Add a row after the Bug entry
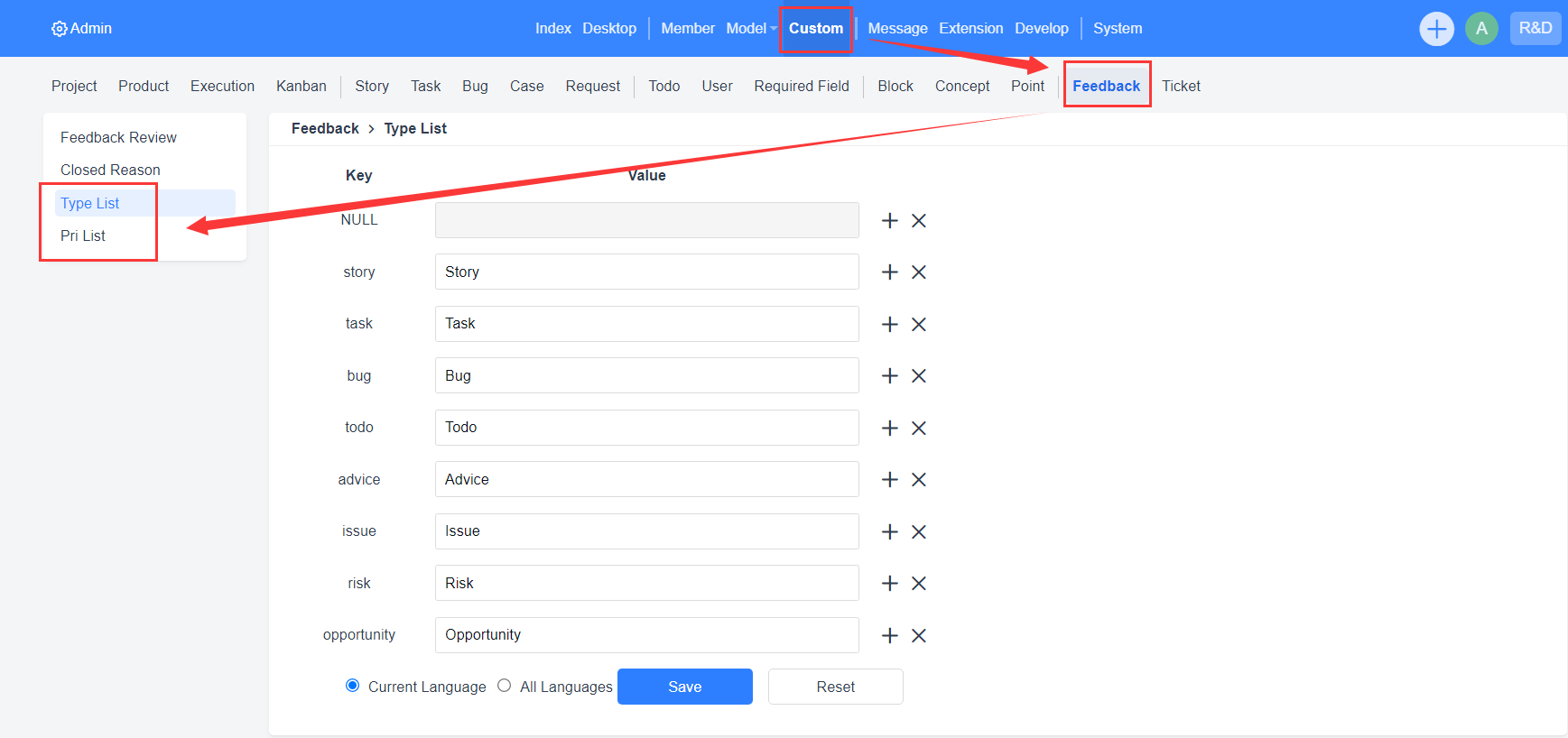 889,376
